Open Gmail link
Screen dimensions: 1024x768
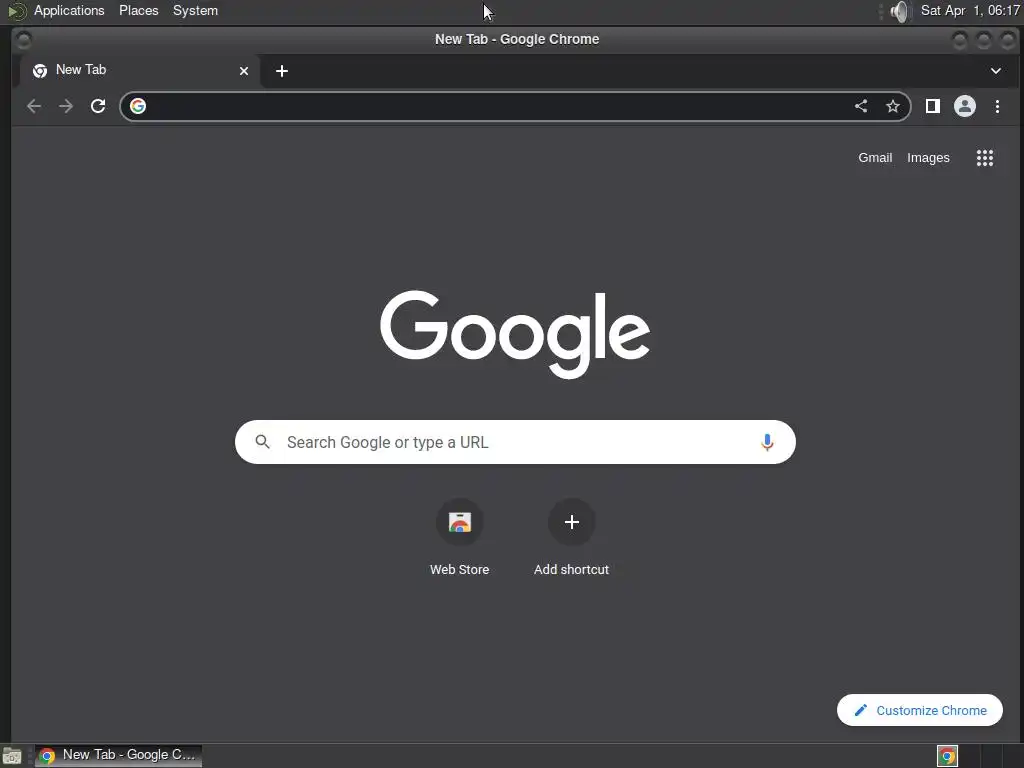pos(875,158)
